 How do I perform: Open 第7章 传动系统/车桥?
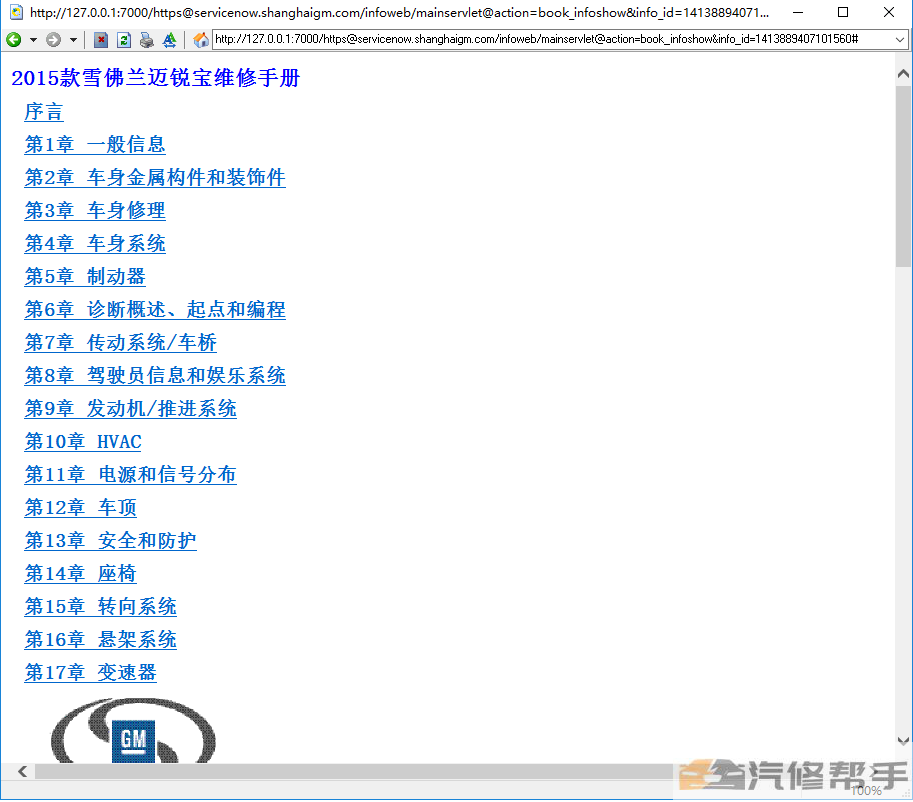click(x=121, y=342)
